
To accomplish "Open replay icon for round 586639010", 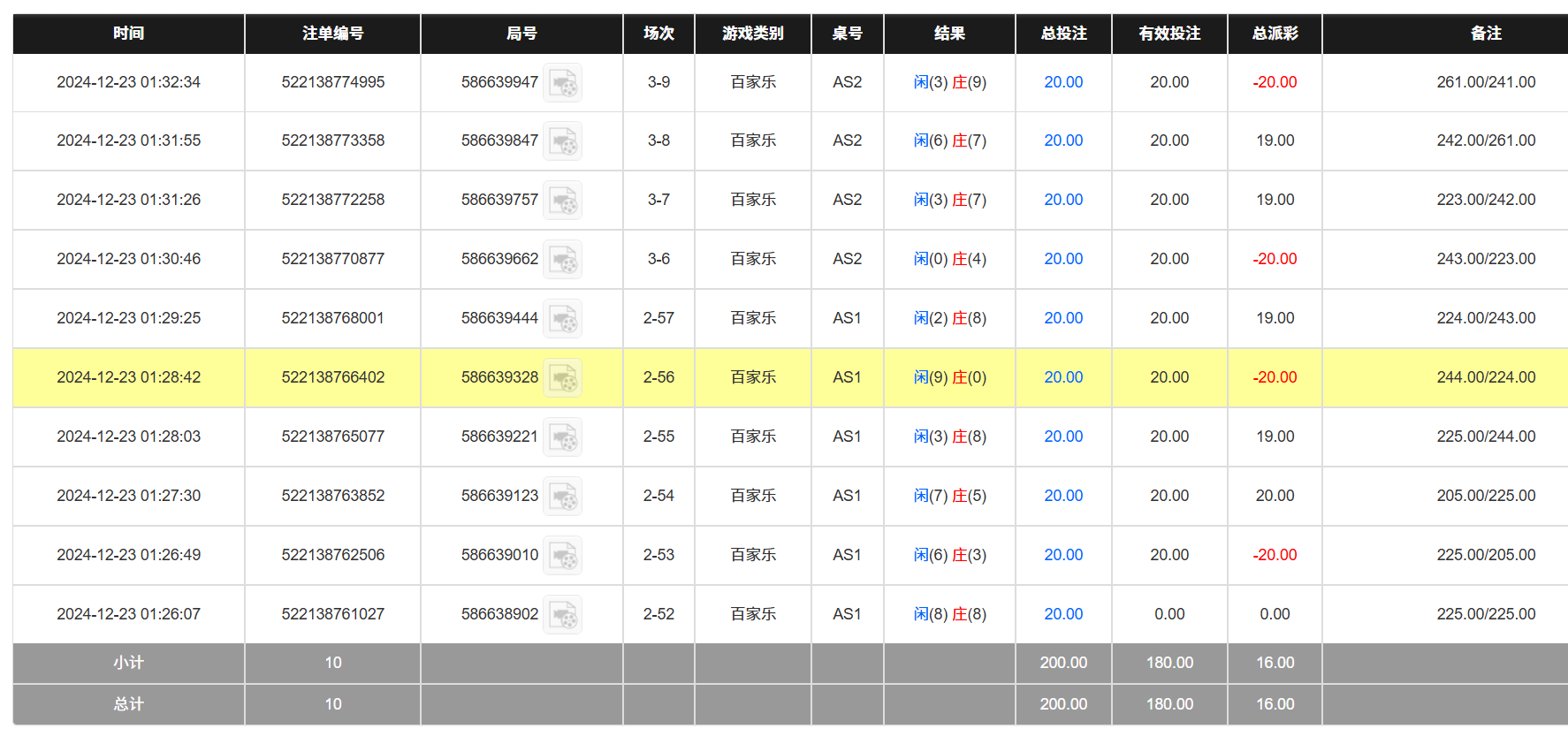I will click(562, 556).
